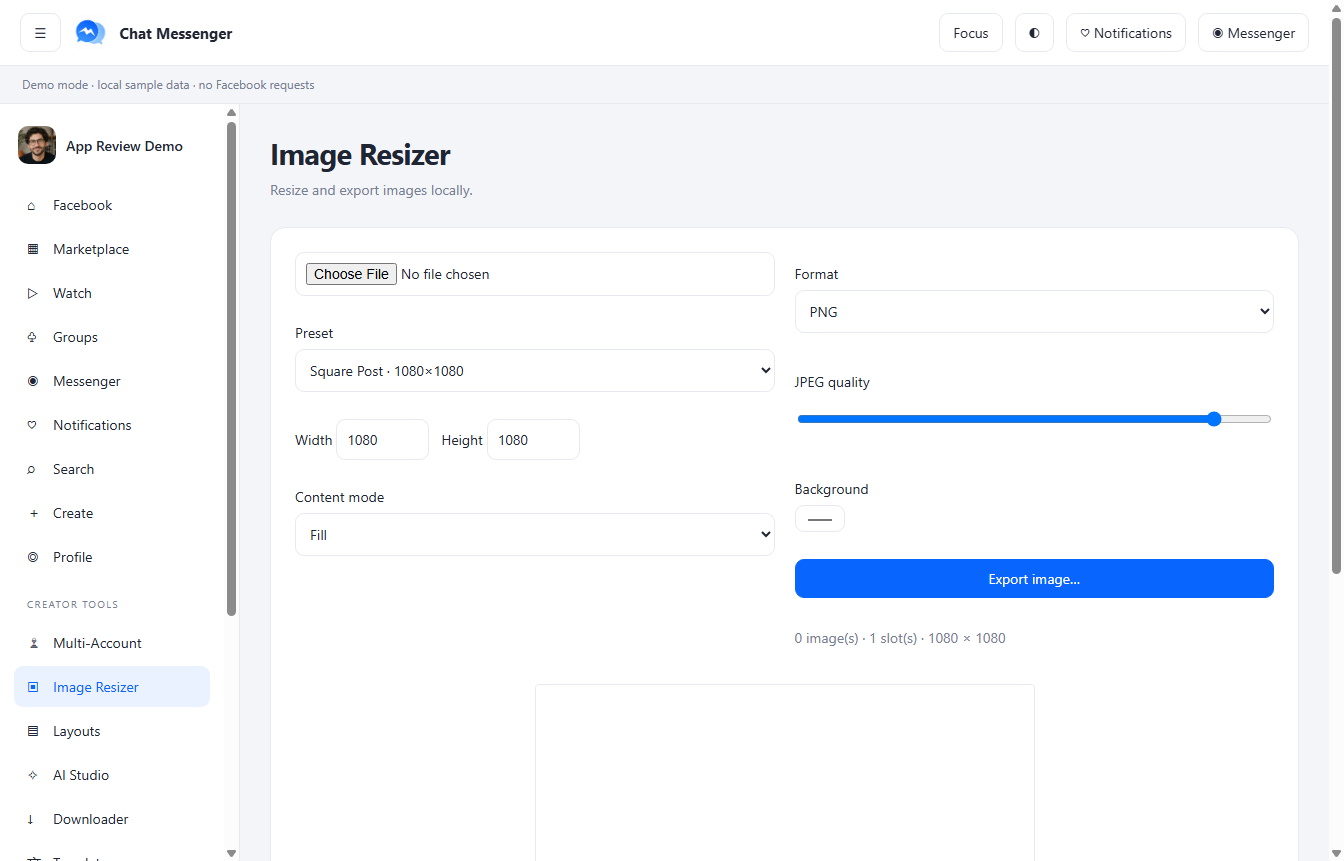Expand the Preset dropdown

click(535, 371)
